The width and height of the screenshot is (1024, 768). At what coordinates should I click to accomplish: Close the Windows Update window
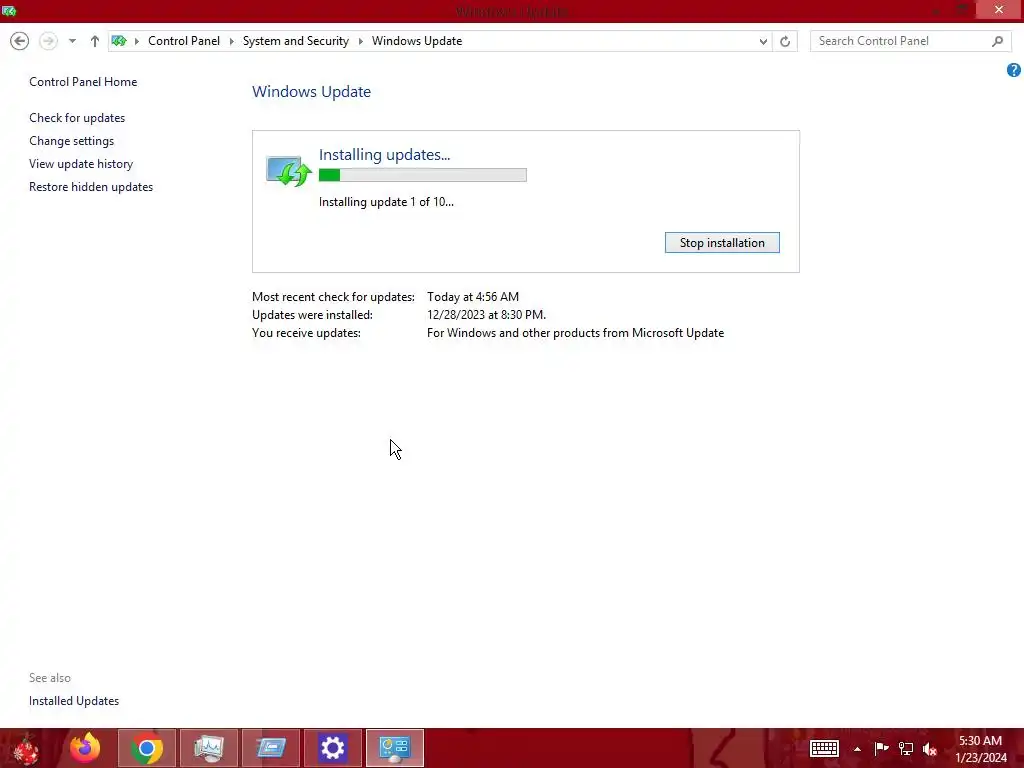click(999, 9)
